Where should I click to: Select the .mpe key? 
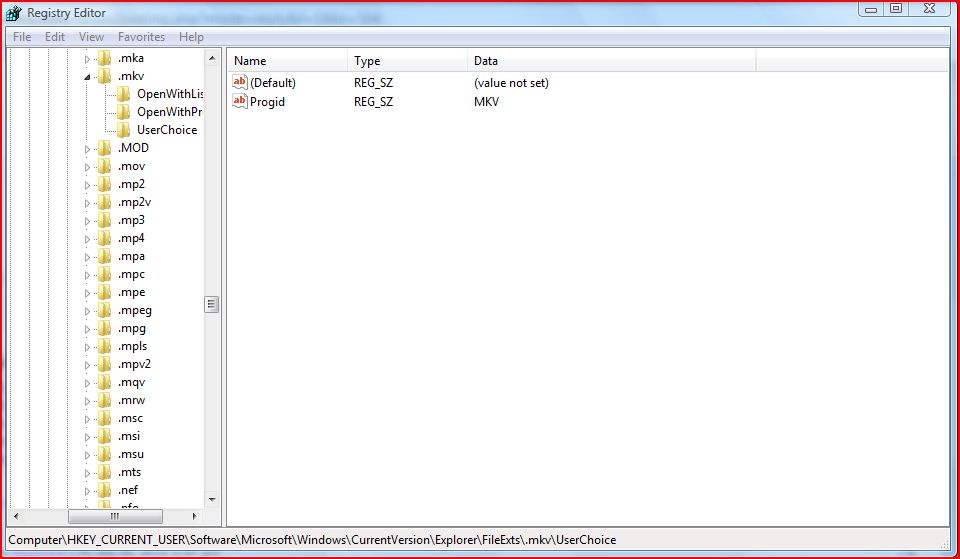coord(131,292)
